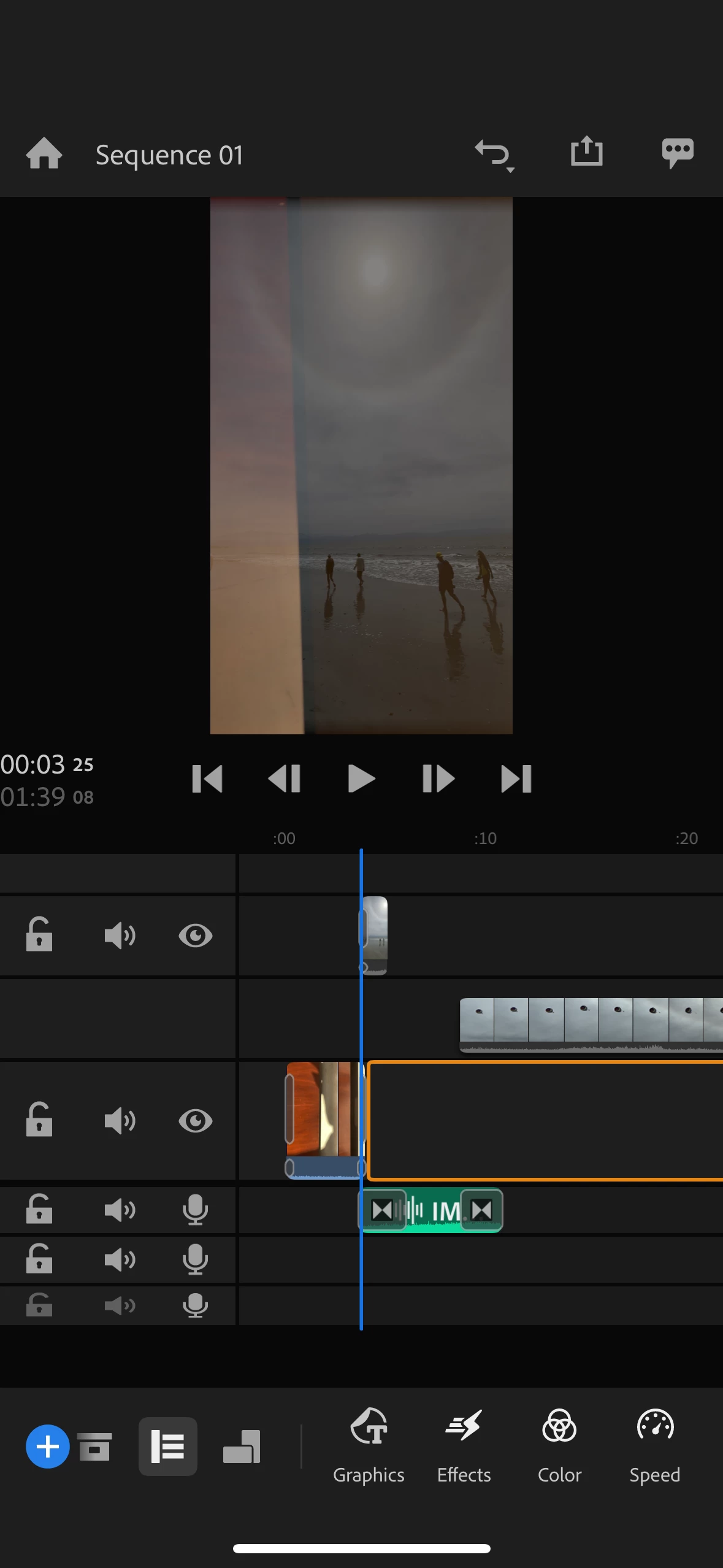Mute the main video track audio
Screen dimensions: 723x1568
[120, 1121]
